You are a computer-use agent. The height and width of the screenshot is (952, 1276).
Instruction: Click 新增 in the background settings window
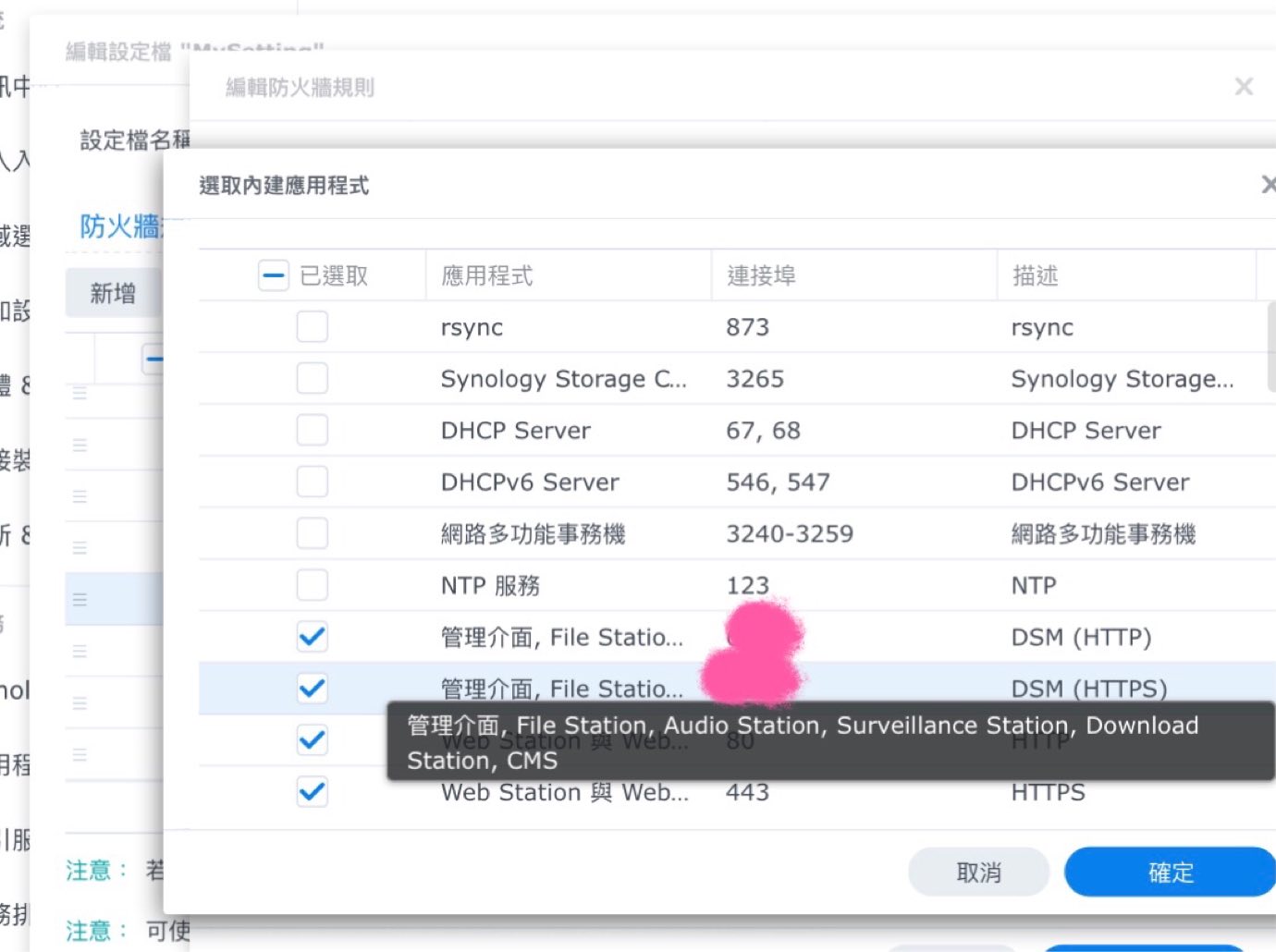click(113, 294)
